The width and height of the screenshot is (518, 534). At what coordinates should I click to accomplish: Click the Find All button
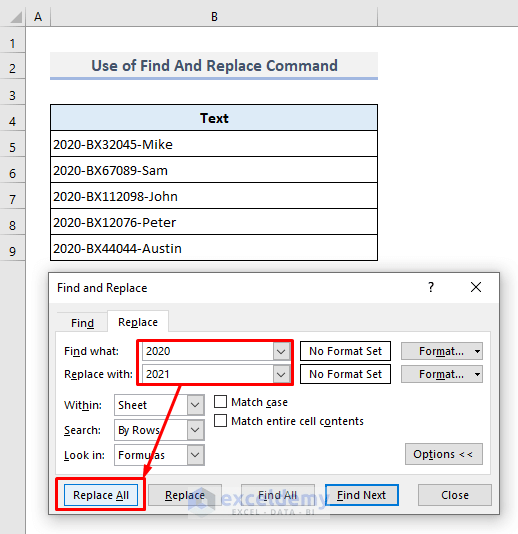(x=278, y=495)
